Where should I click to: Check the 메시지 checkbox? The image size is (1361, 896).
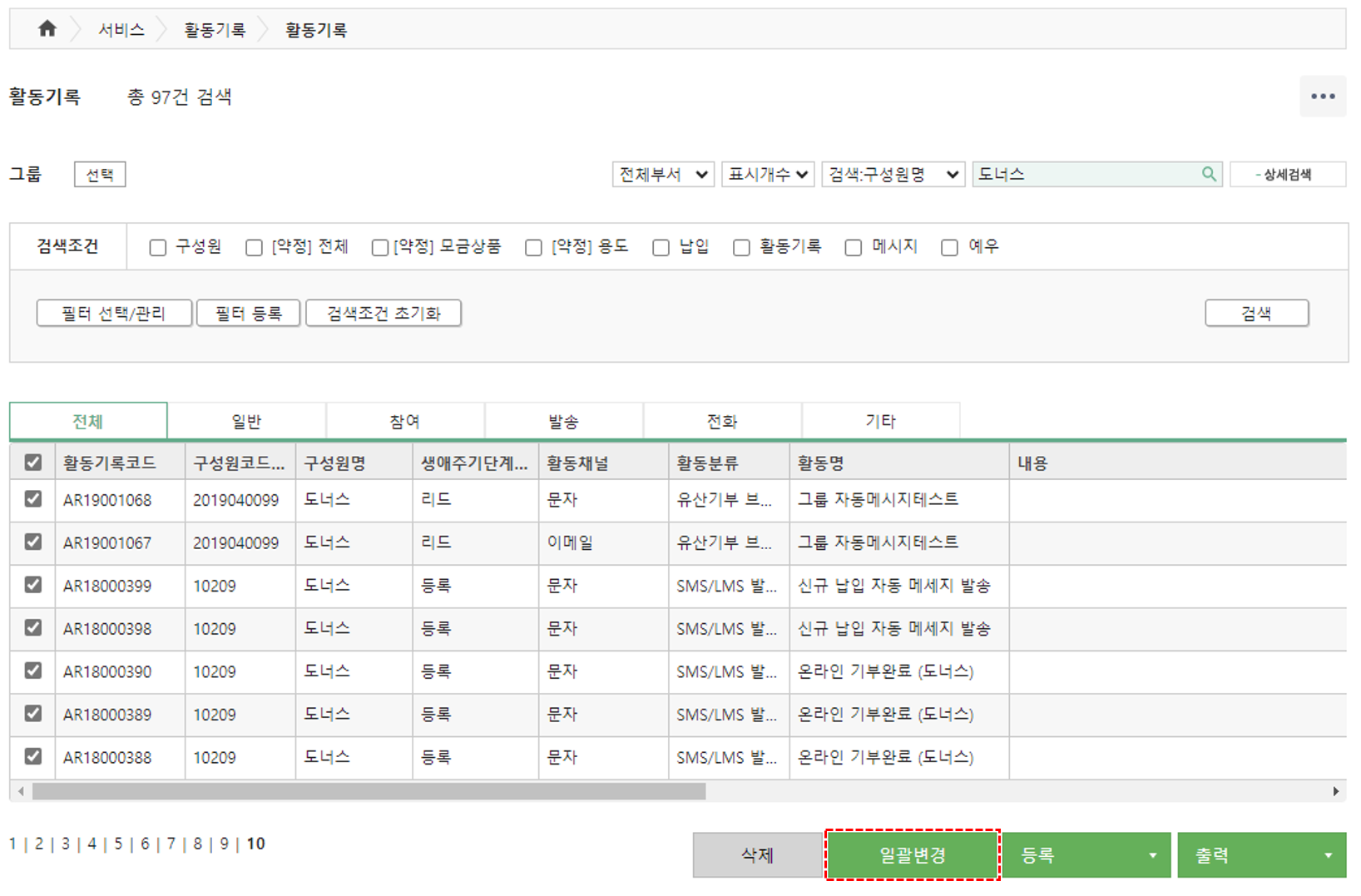[x=853, y=248]
